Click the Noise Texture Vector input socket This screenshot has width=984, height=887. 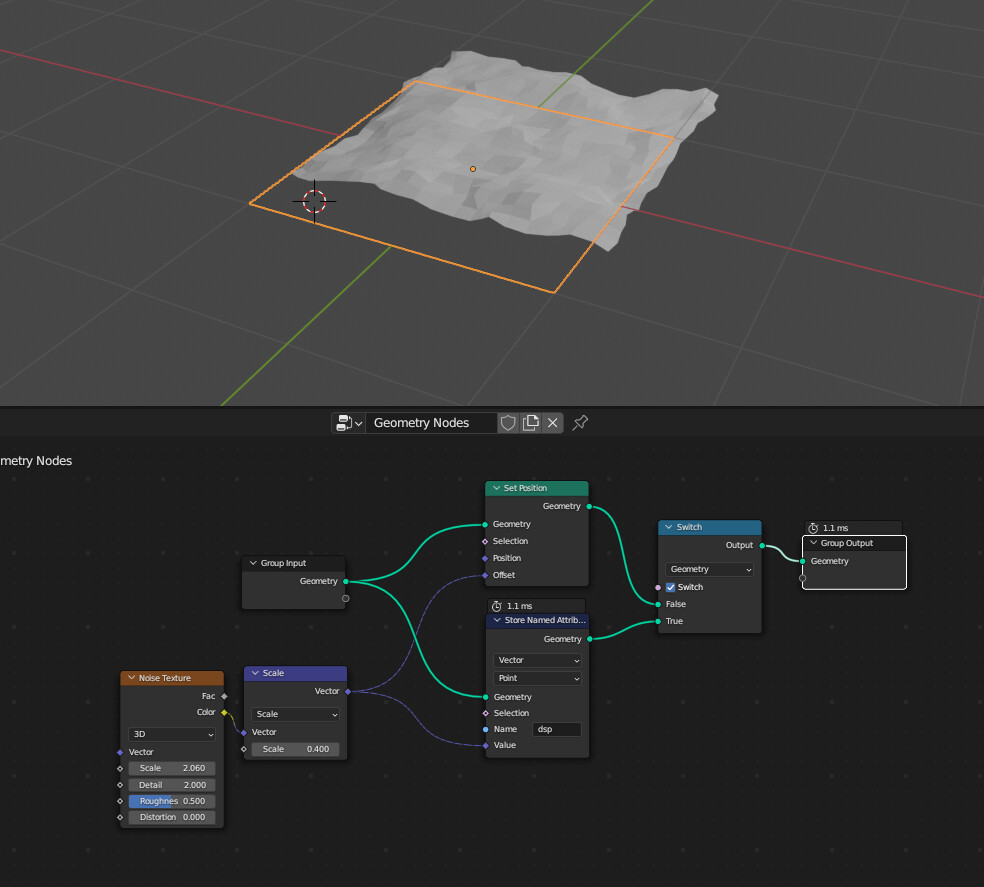[120, 753]
